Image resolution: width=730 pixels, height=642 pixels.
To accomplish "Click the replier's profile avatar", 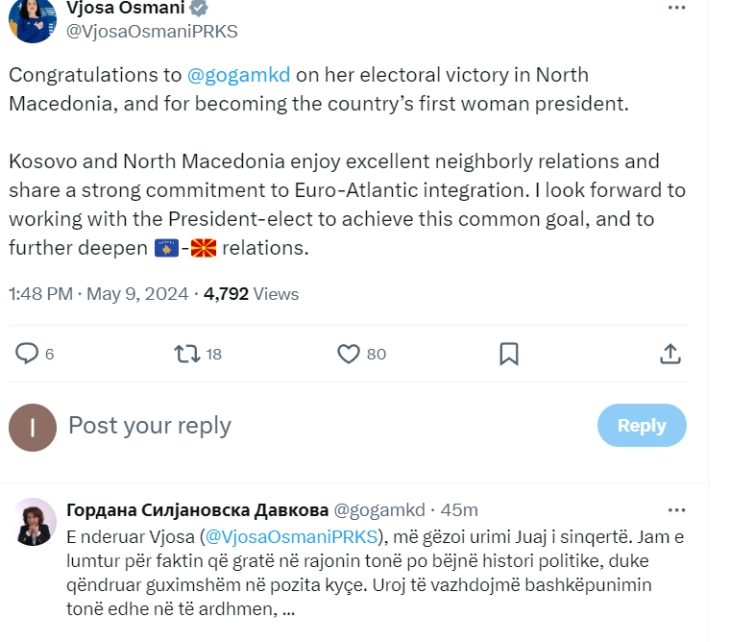I will click(x=33, y=522).
